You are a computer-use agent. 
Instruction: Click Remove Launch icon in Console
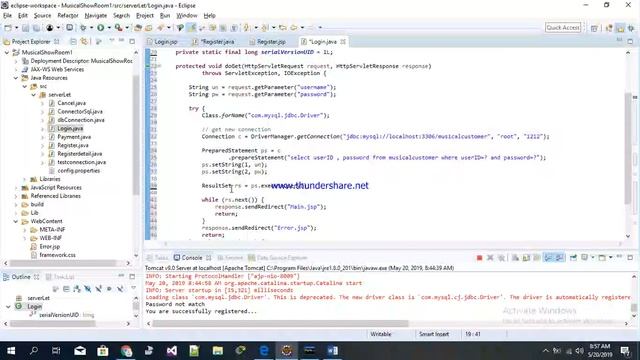[490, 258]
